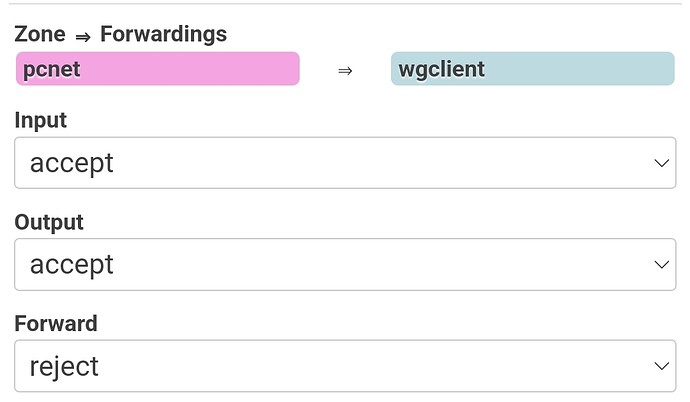Open the Output policy dropdown
This screenshot has width=690, height=402.
click(345, 265)
